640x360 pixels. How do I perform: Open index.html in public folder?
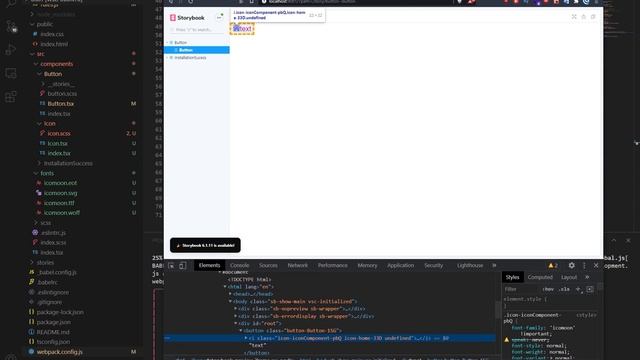[x=54, y=44]
